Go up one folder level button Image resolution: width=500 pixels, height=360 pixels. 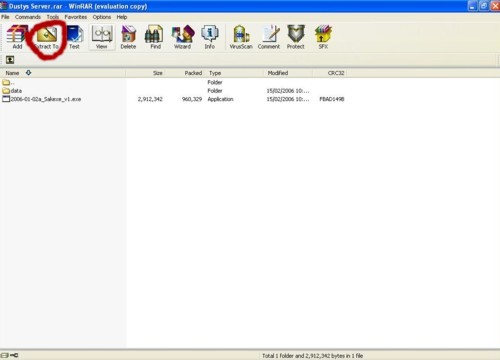click(x=10, y=60)
